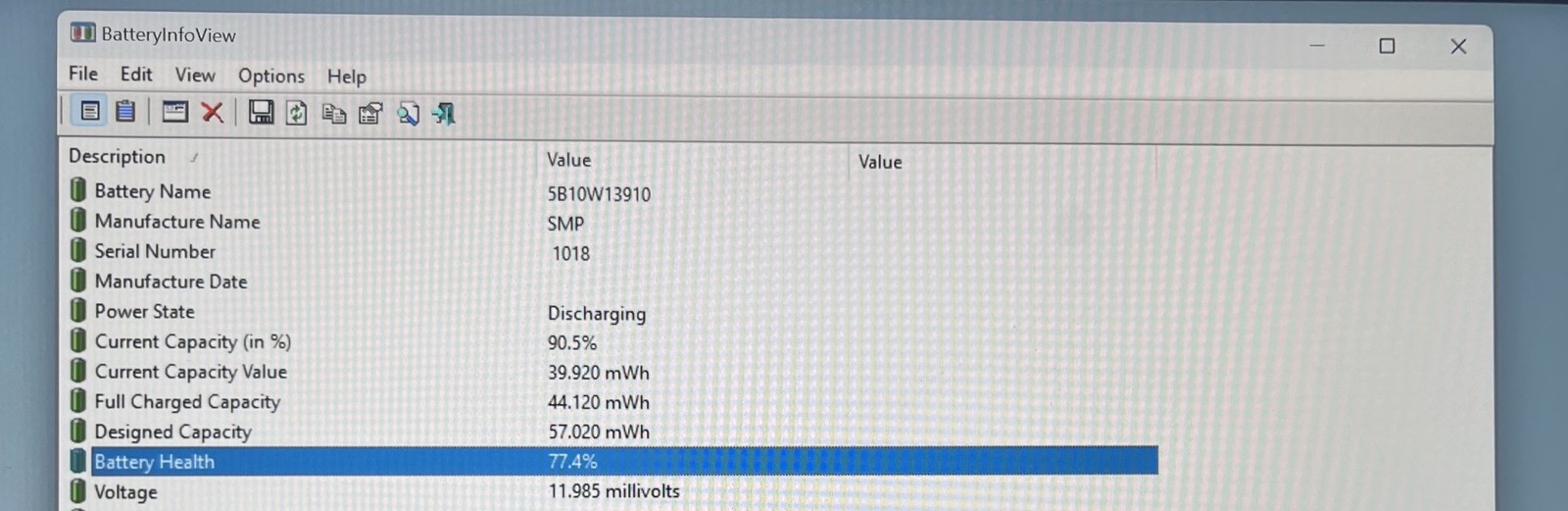Image resolution: width=1568 pixels, height=511 pixels.
Task: Switch to Show Battery Log view
Action: click(x=125, y=112)
